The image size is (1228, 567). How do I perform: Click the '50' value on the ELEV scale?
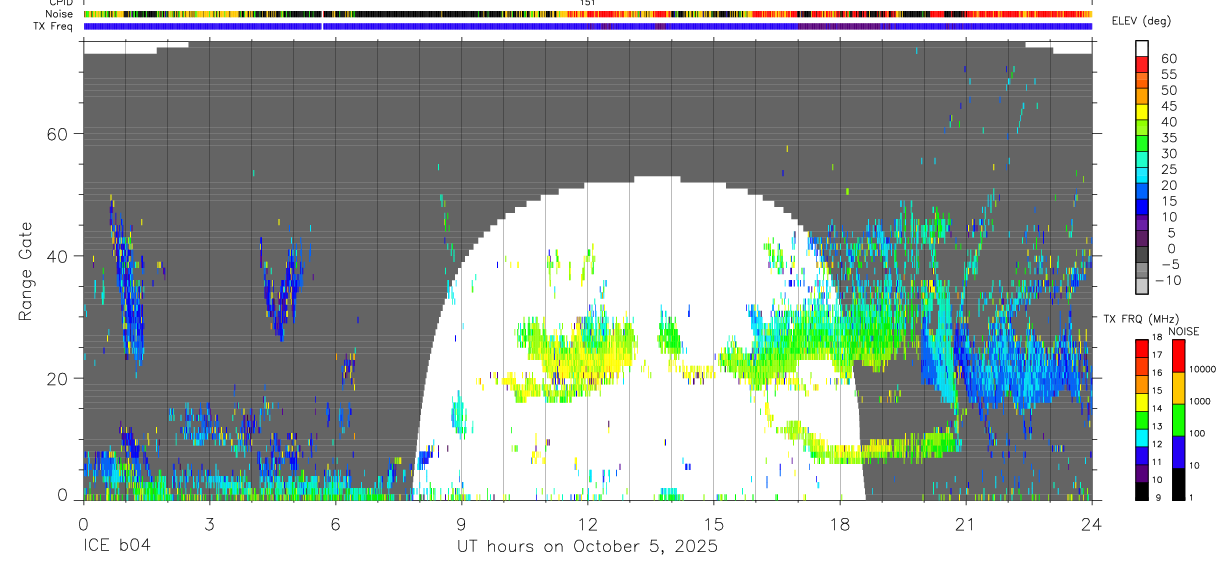pos(1168,90)
